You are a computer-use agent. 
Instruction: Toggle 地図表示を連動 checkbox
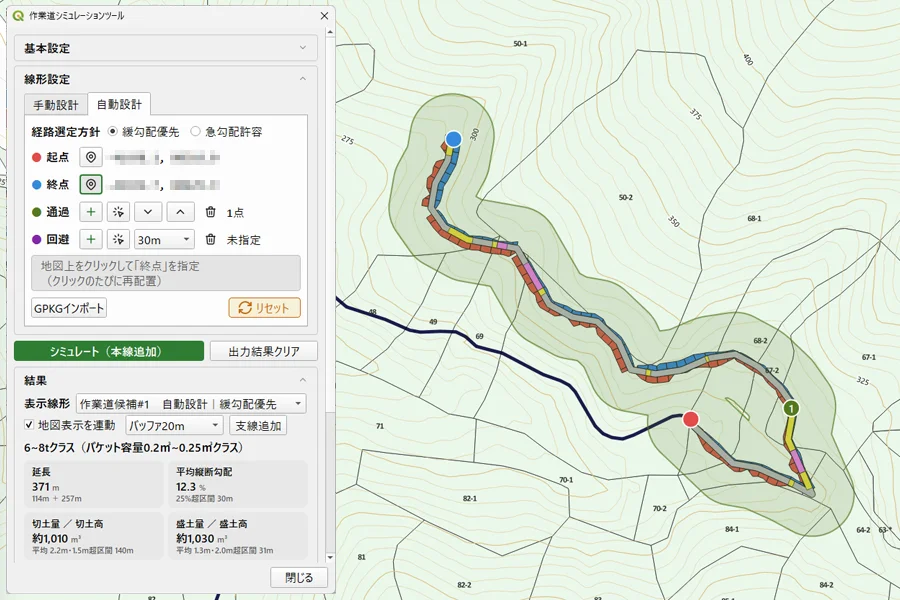(x=29, y=425)
